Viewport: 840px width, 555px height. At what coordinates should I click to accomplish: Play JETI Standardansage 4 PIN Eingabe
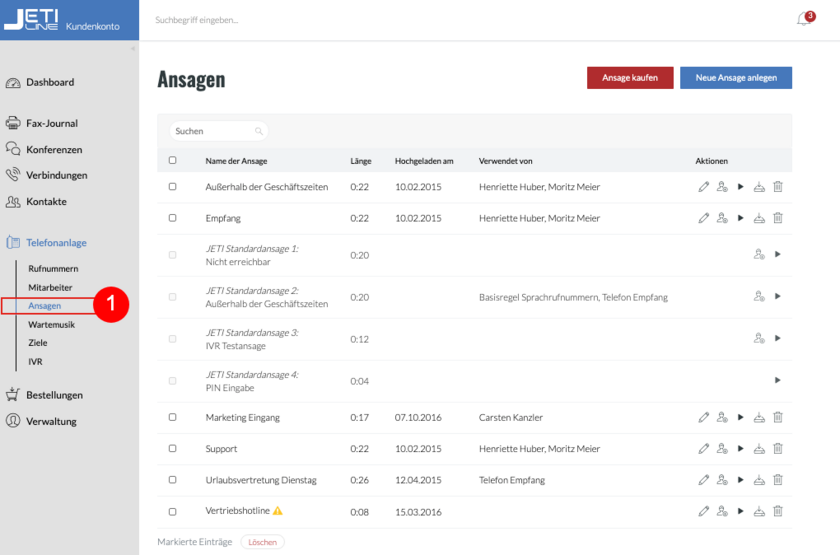click(777, 380)
